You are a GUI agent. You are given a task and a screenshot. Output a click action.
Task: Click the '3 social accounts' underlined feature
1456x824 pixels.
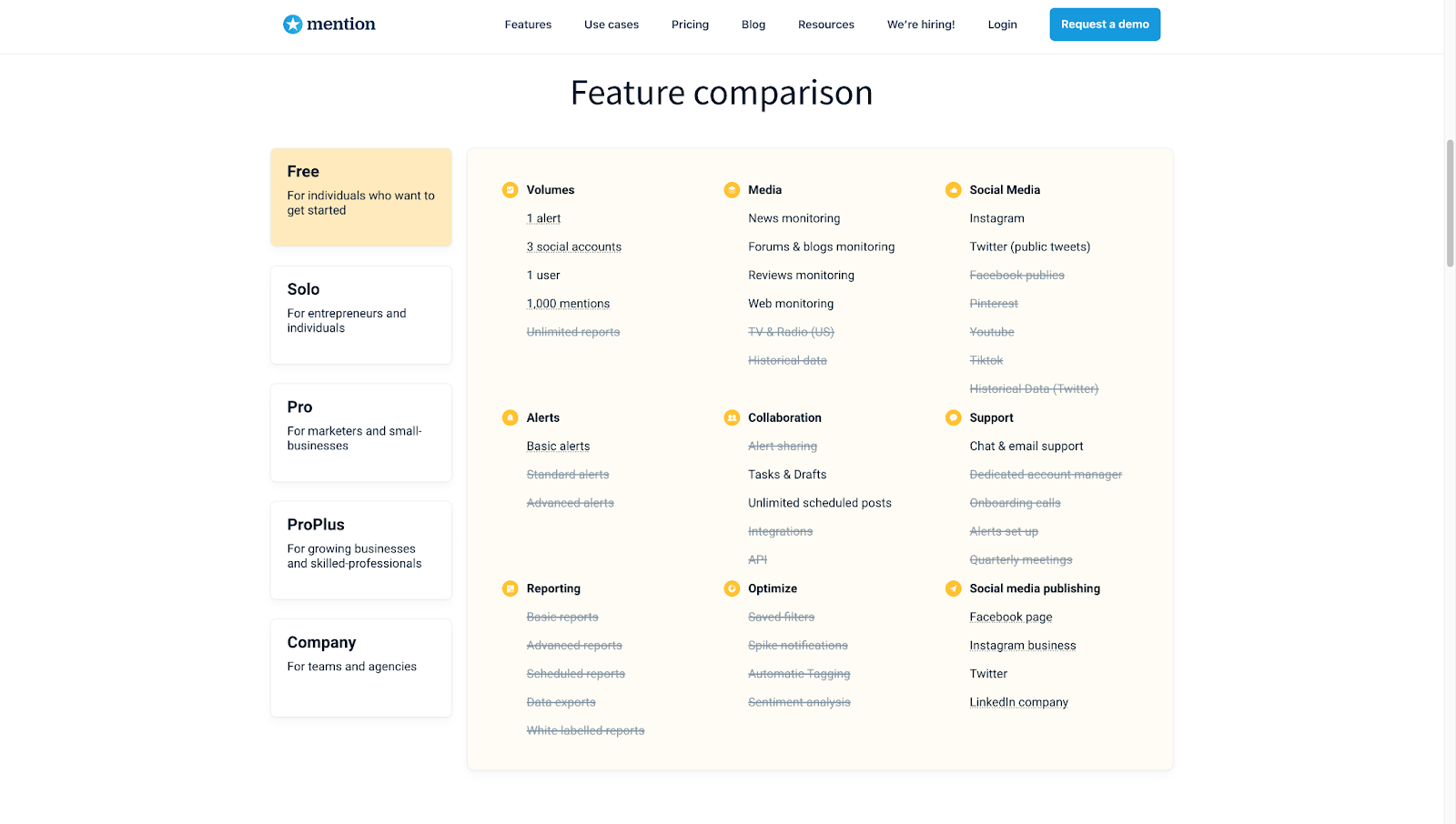coord(574,246)
